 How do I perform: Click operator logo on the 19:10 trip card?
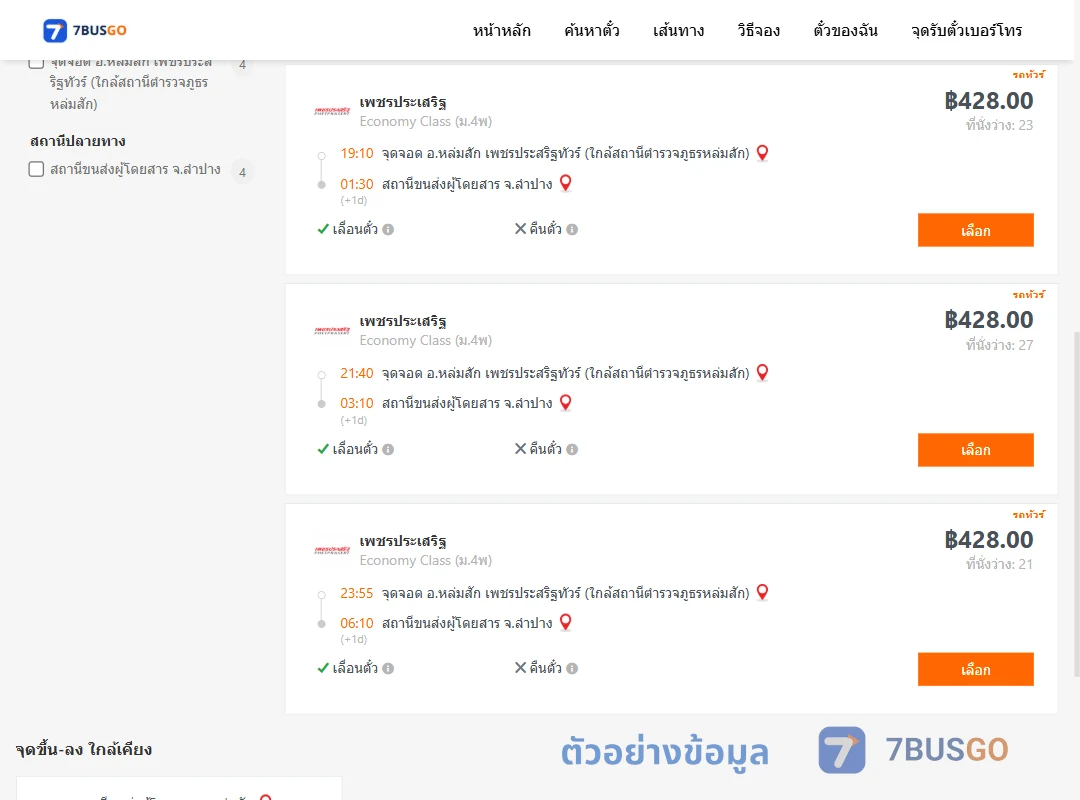[x=332, y=110]
